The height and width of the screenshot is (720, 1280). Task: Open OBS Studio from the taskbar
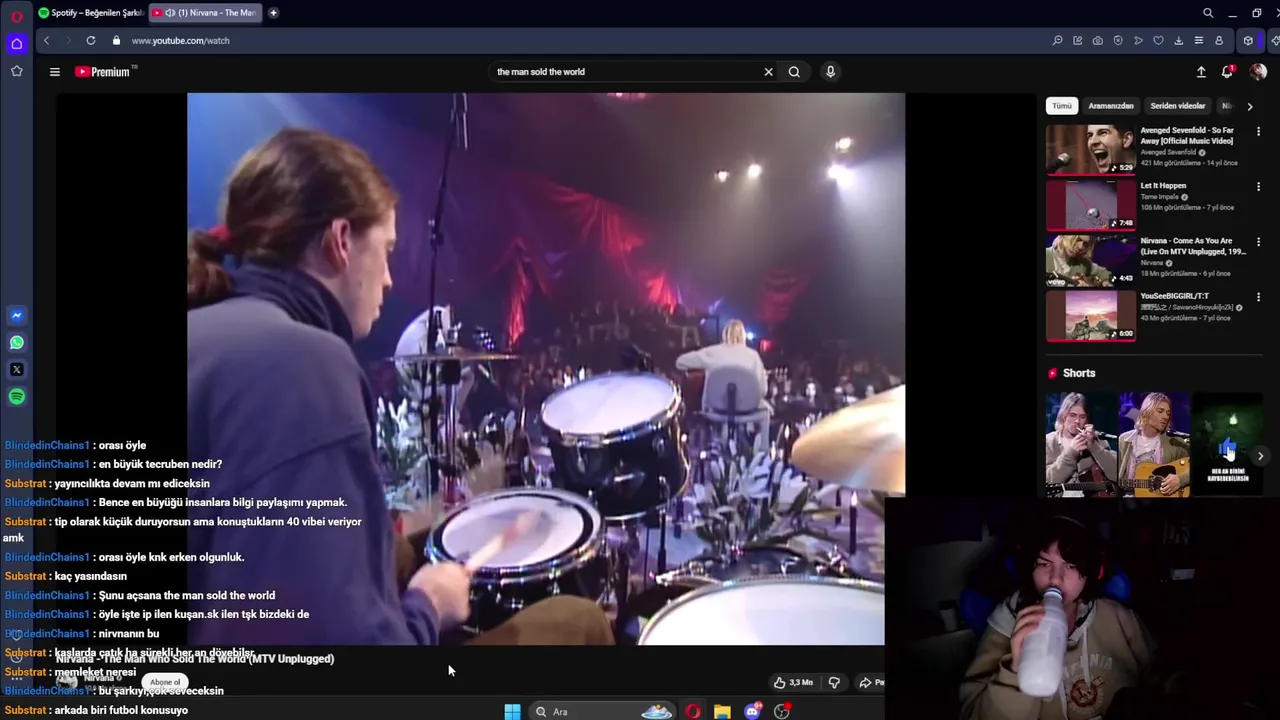pos(782,711)
